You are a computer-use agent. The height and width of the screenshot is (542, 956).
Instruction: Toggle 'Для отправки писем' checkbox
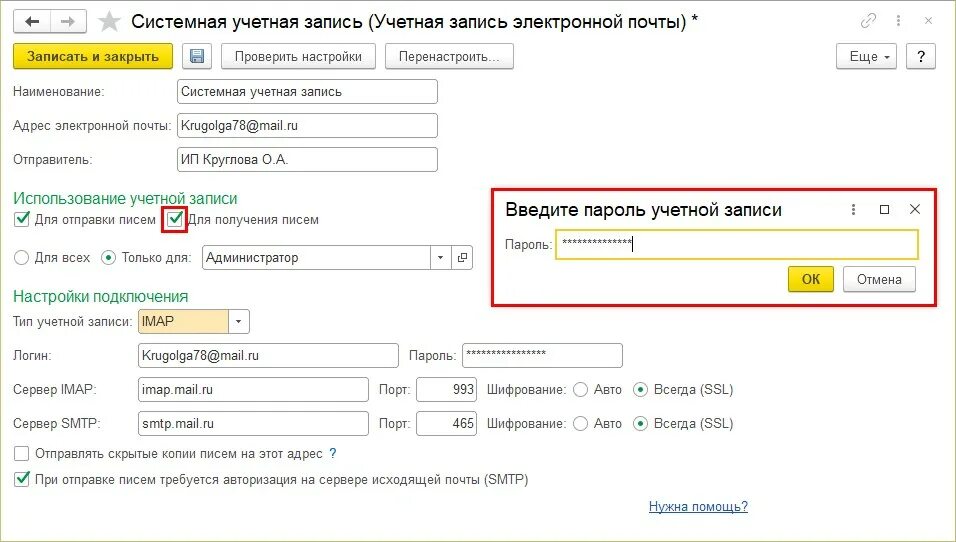tap(23, 219)
